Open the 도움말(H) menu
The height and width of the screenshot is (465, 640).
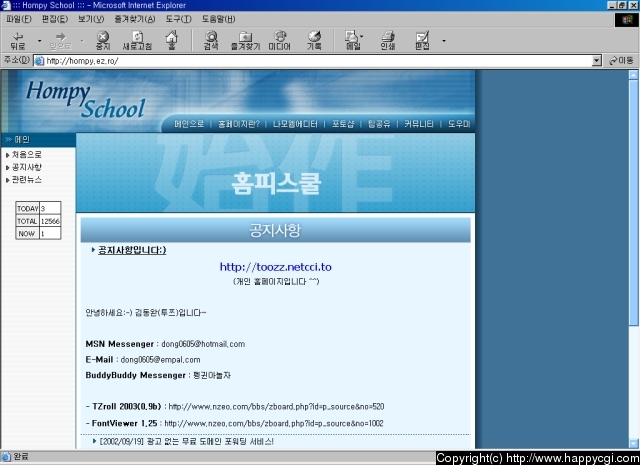pyautogui.click(x=218, y=19)
